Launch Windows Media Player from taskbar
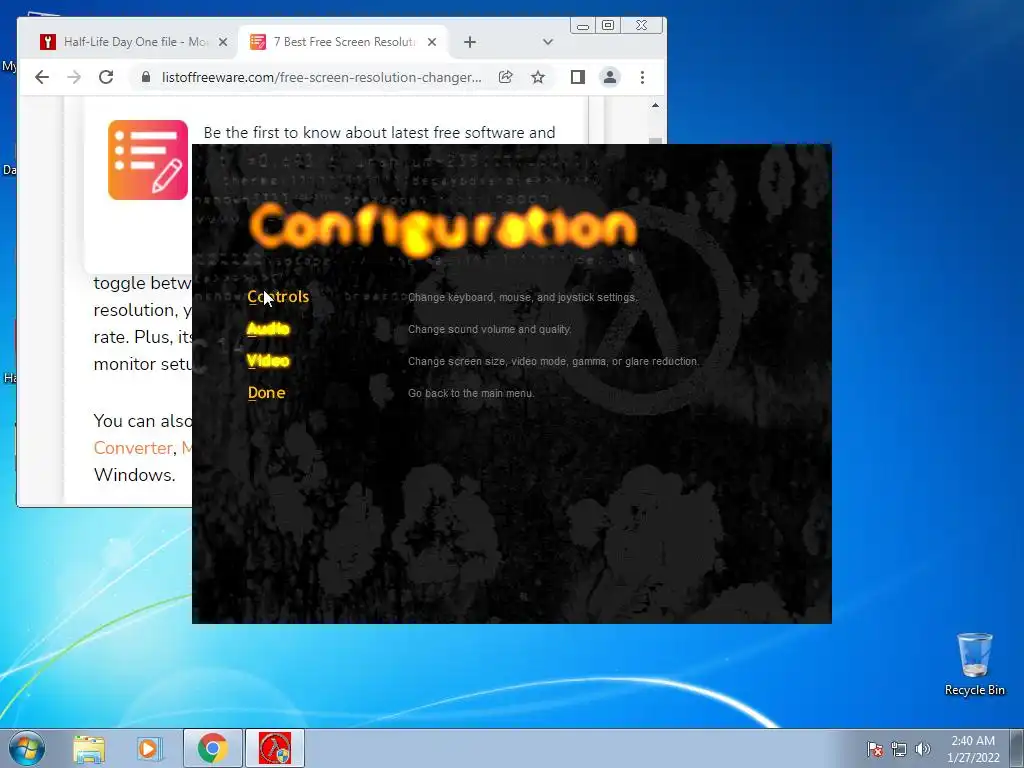This screenshot has height=768, width=1024. tap(149, 748)
